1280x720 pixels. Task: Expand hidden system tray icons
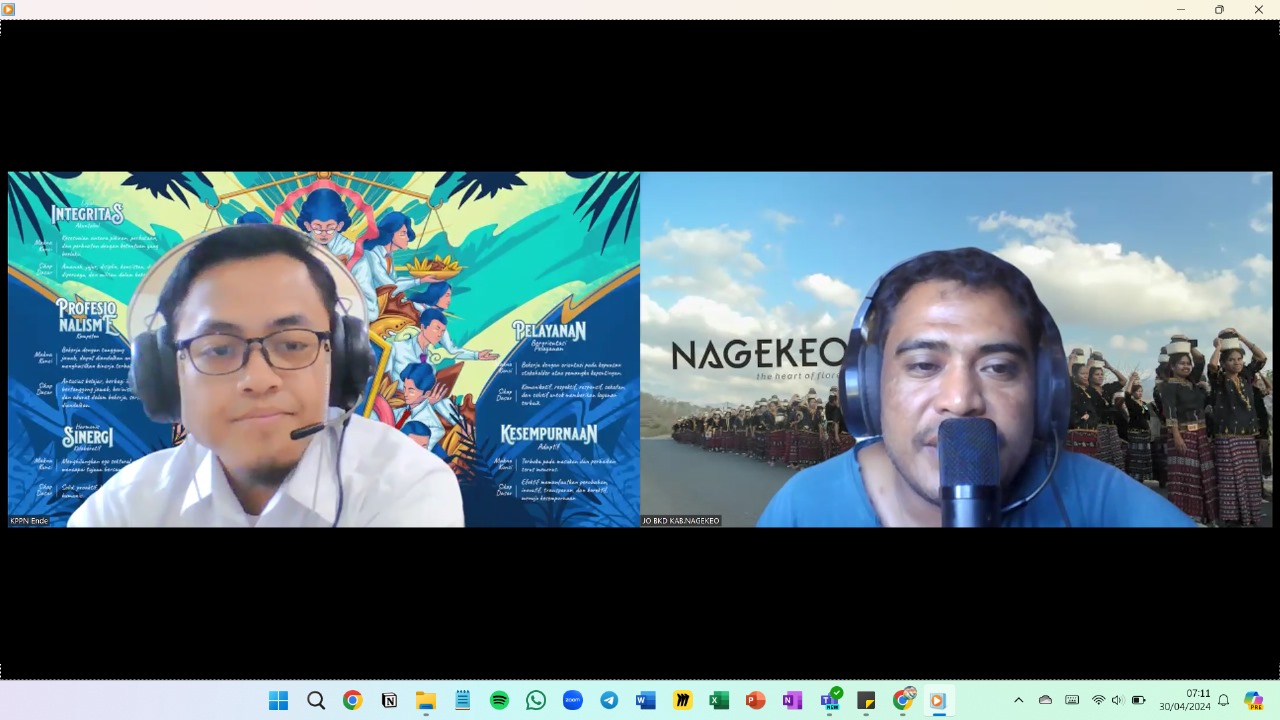point(1018,700)
